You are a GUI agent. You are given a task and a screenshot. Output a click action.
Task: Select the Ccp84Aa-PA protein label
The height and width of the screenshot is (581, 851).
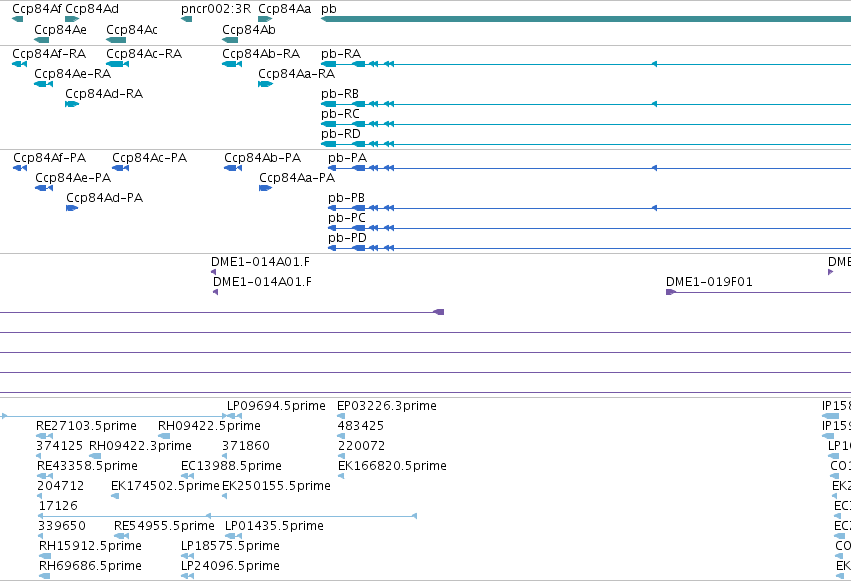click(x=297, y=178)
